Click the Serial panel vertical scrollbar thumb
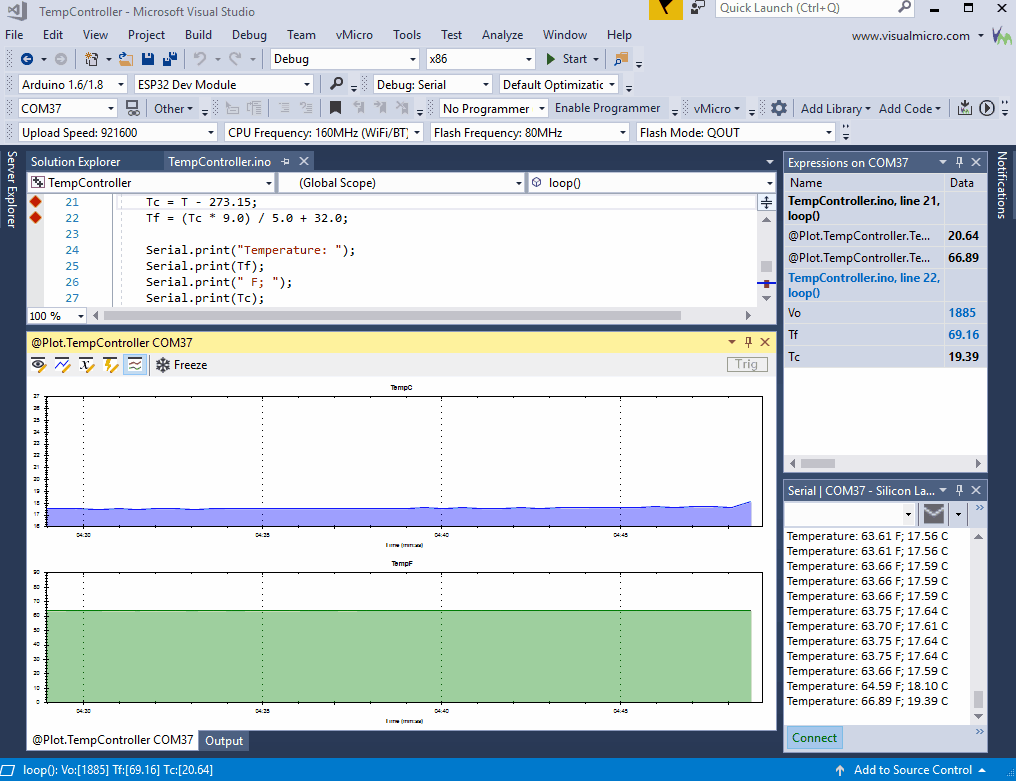 click(978, 700)
